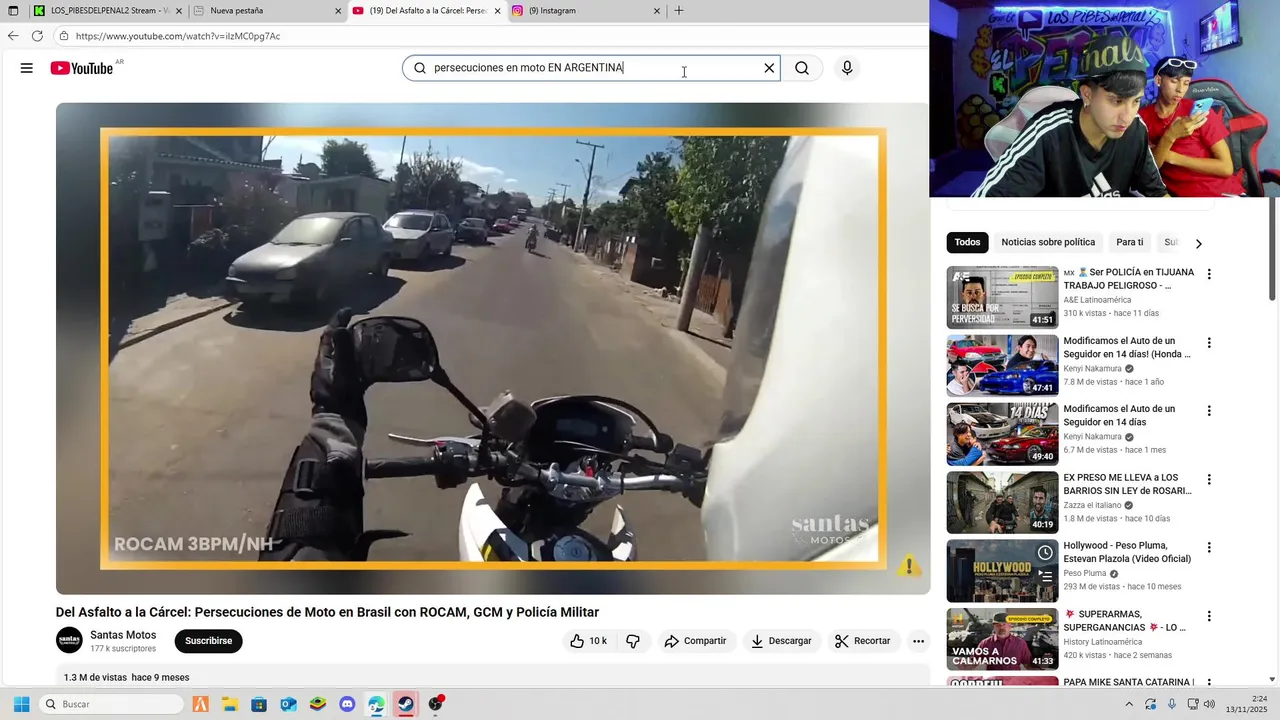Open more actions for the video (three dots)
Viewport: 1280px width, 720px height.
tap(918, 641)
